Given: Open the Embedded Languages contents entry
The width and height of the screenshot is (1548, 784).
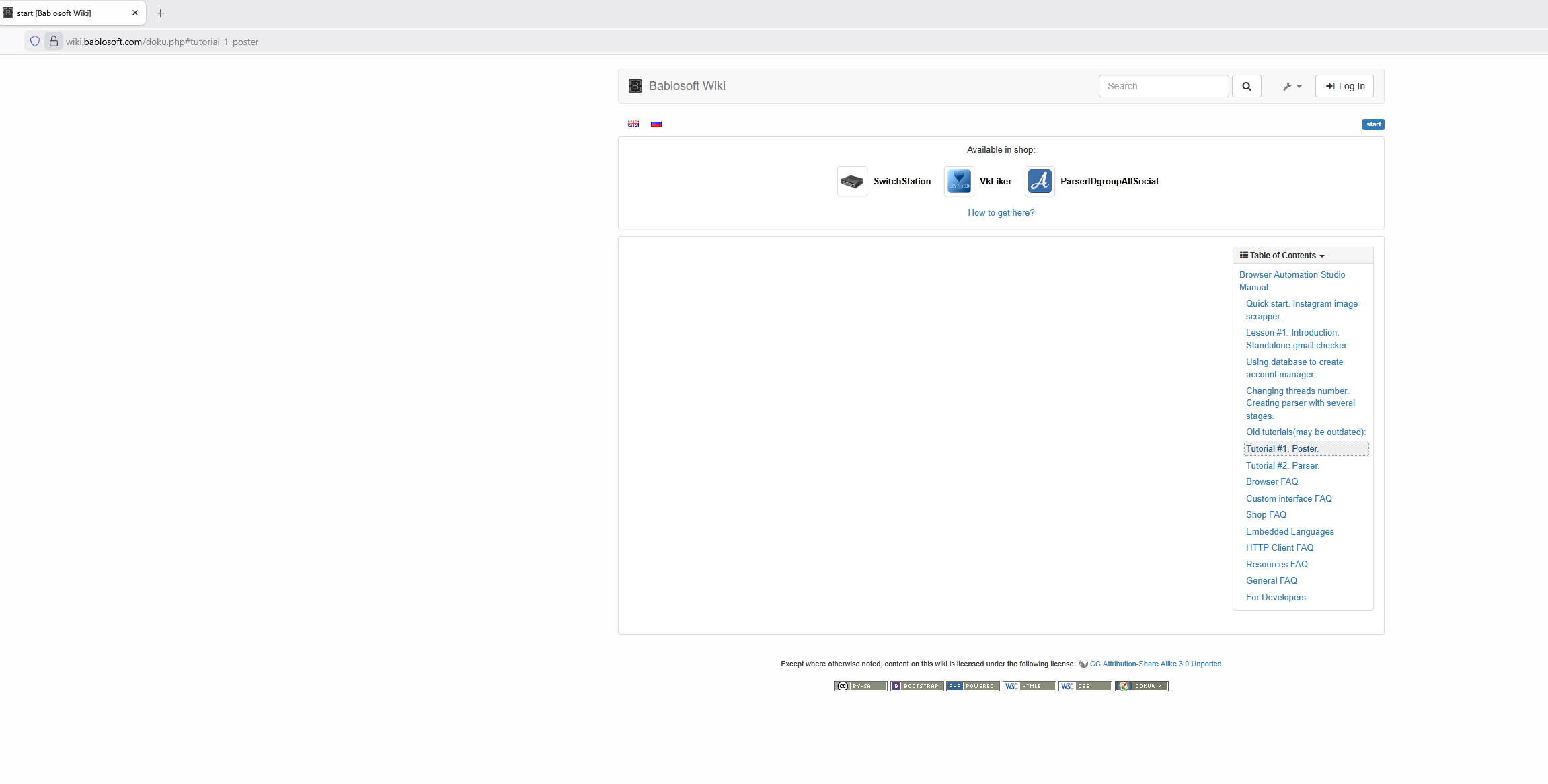Looking at the screenshot, I should [1289, 531].
